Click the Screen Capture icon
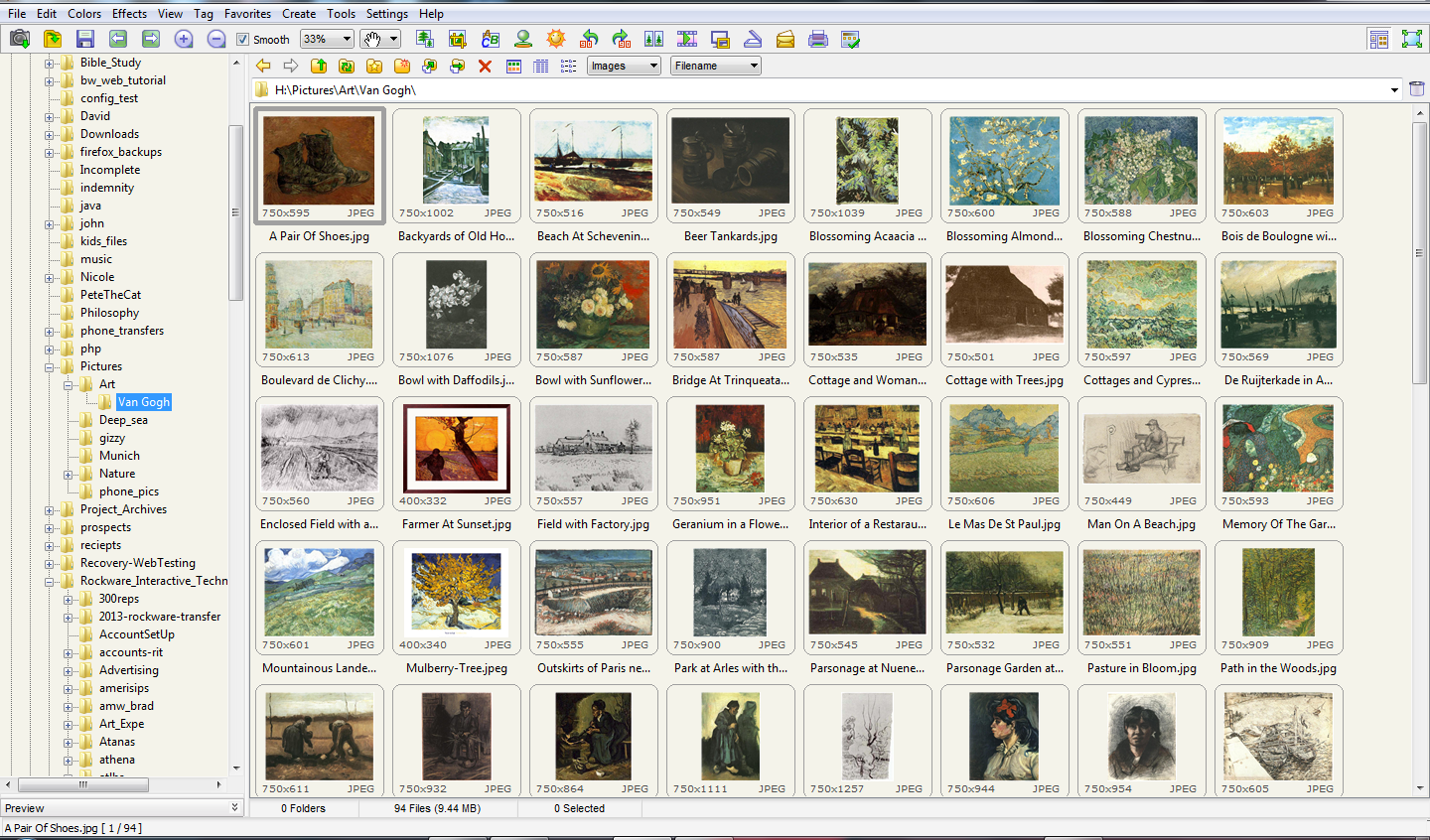Viewport: 1430px width, 840px height. 720,39
